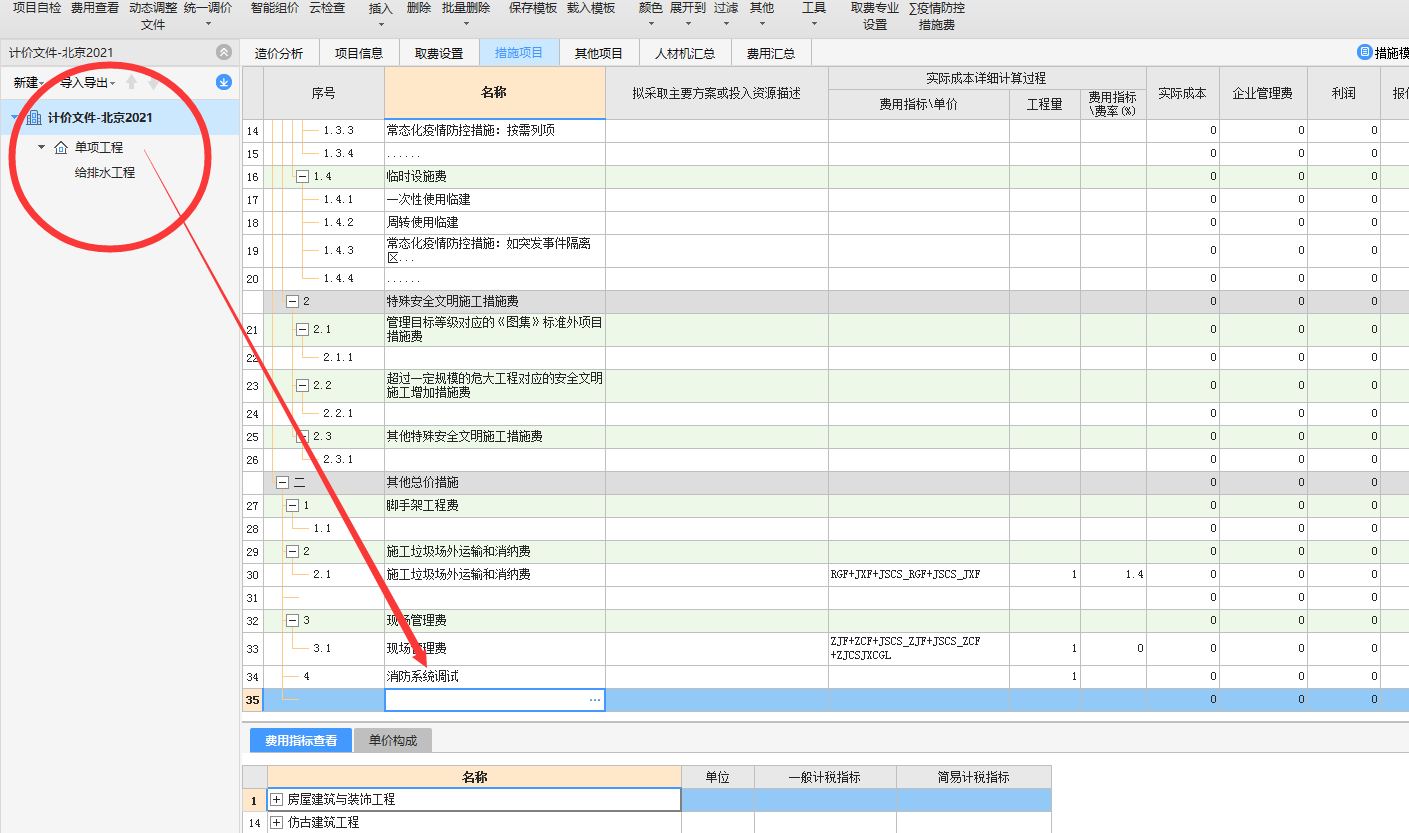Image resolution: width=1409 pixels, height=833 pixels.
Task: Collapse the 计价文件-北京2021 root node
Action: tap(14, 118)
